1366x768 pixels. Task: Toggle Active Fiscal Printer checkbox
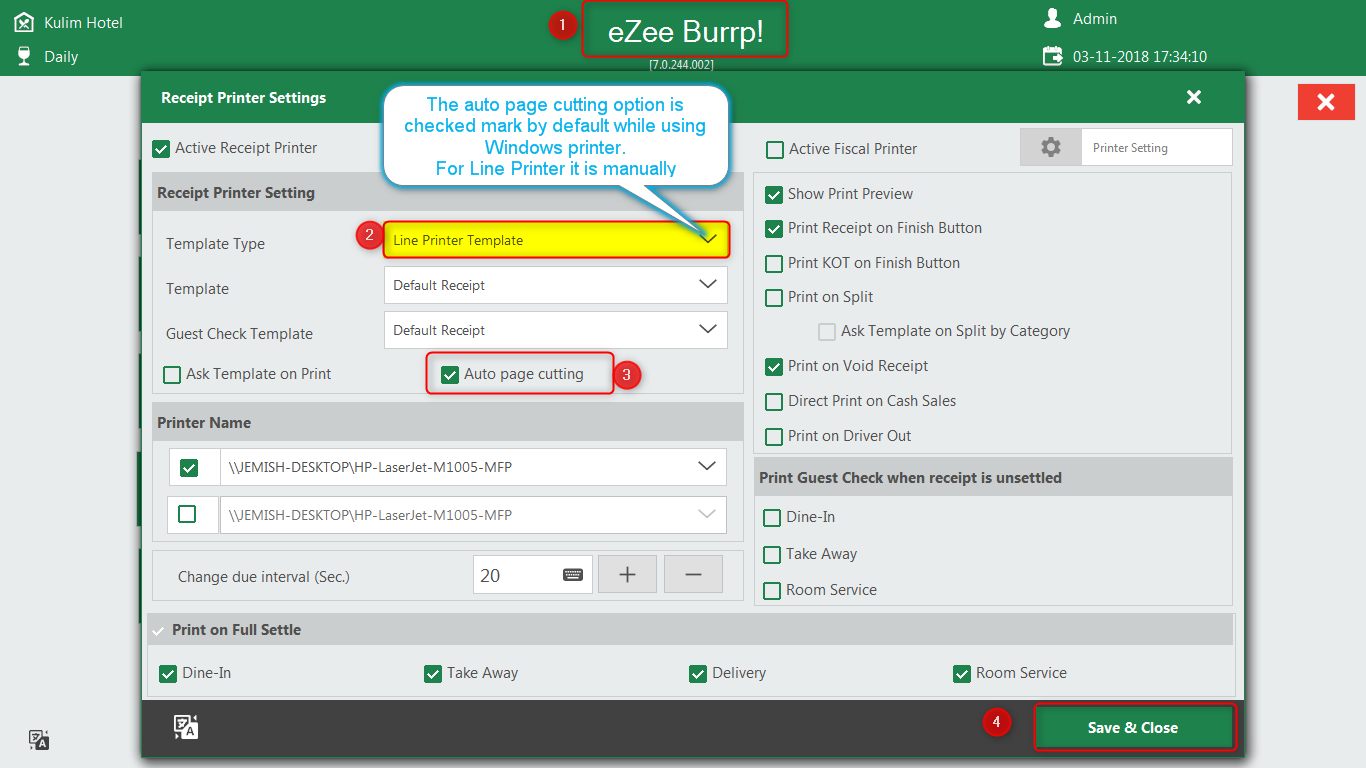774,150
